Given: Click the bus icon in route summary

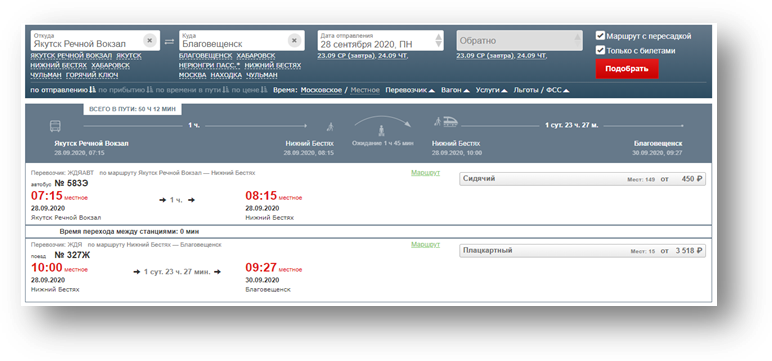Looking at the screenshot, I should [55, 126].
